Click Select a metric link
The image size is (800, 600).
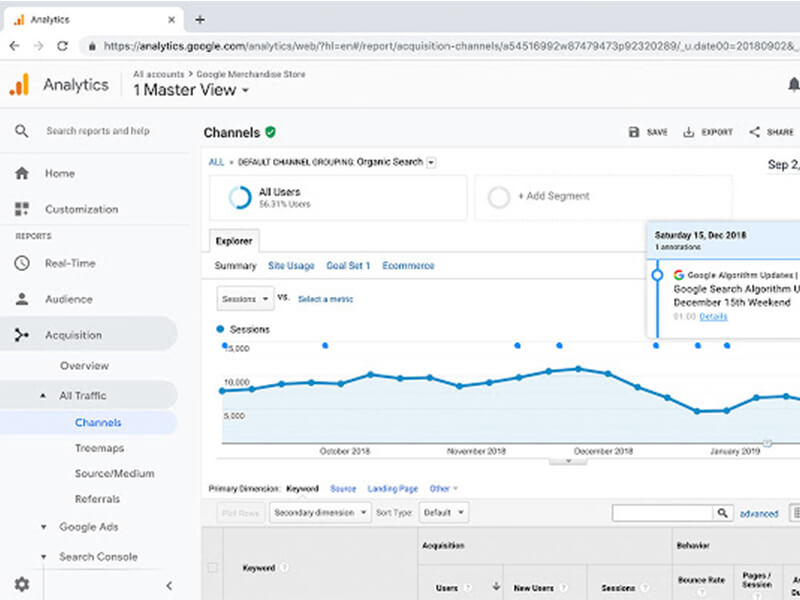click(x=326, y=299)
